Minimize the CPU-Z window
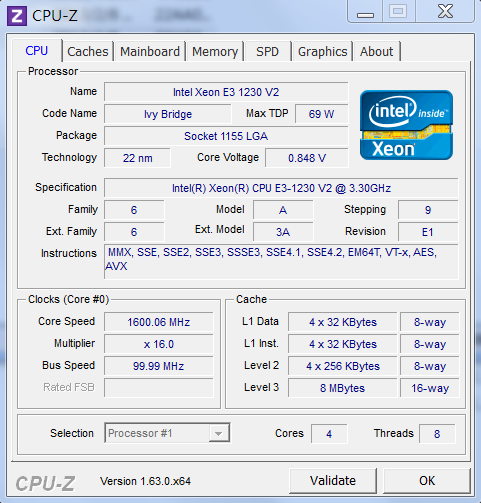This screenshot has width=481, height=503. [x=365, y=13]
